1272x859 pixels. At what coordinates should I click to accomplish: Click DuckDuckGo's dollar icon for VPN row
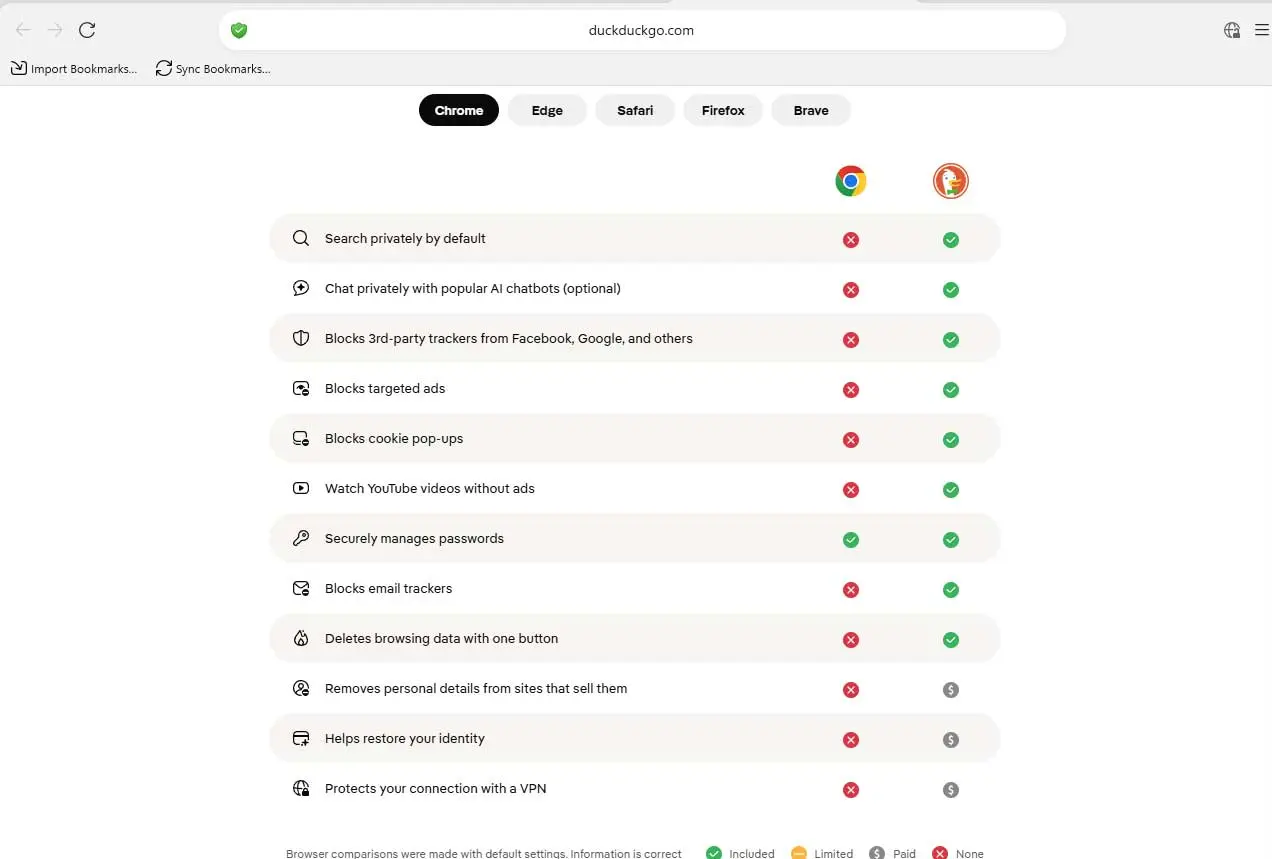point(951,790)
